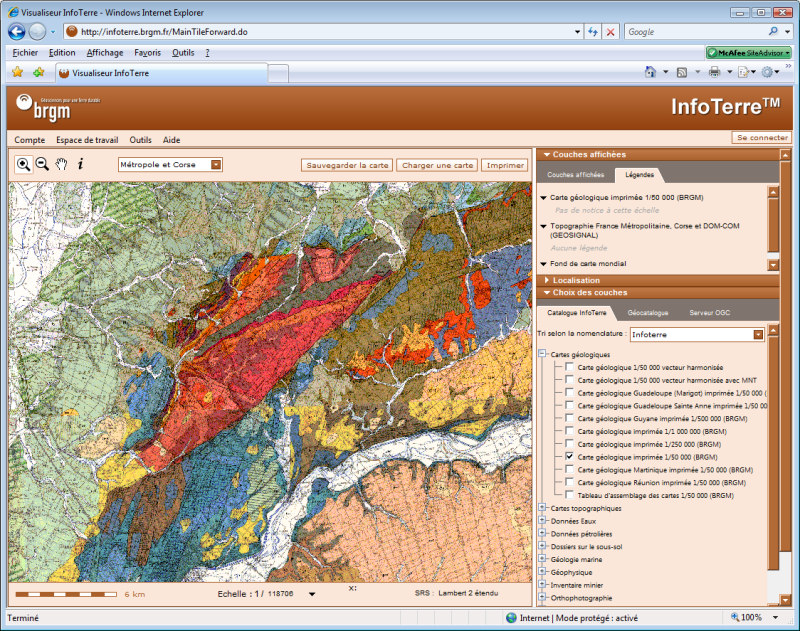The height and width of the screenshot is (631, 800).
Task: Switch to the Couches affichées tab
Action: 576,174
